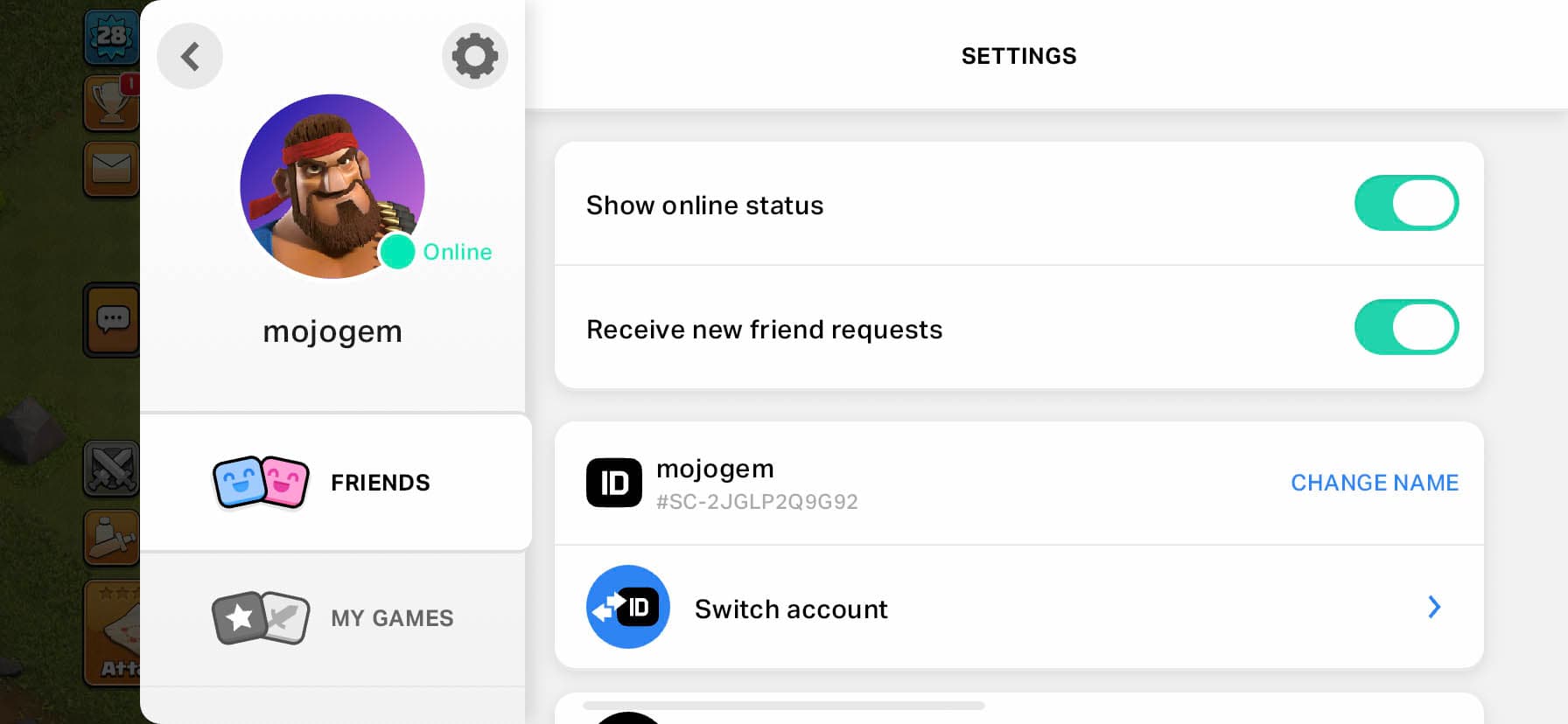Click the horizontal scroll indicator bar
This screenshot has height=724, width=1568.
(x=783, y=705)
